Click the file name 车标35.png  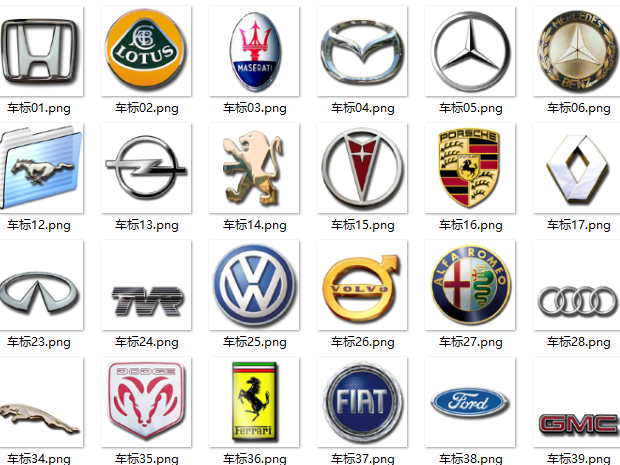tap(147, 459)
